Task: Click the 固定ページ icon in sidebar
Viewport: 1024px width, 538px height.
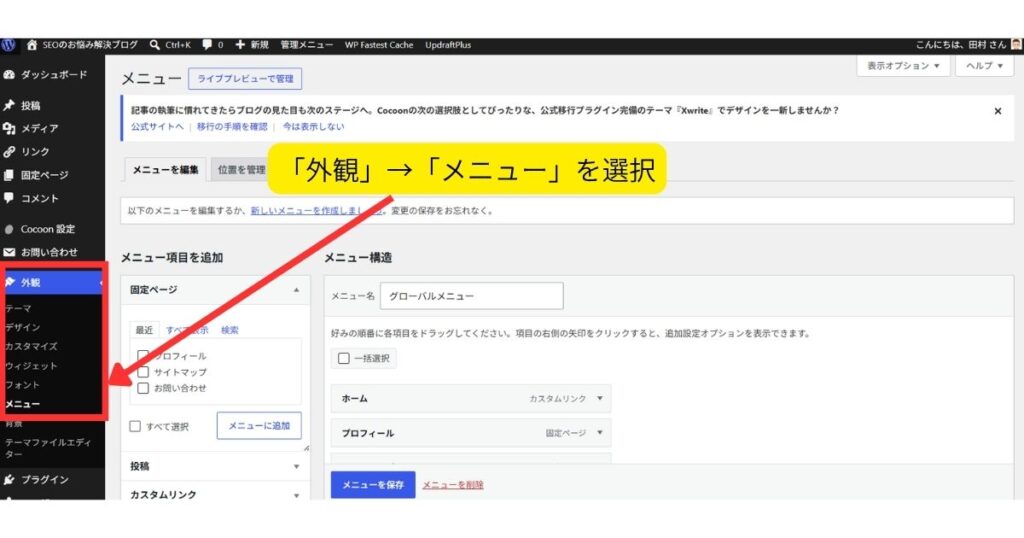Action: click(9, 175)
